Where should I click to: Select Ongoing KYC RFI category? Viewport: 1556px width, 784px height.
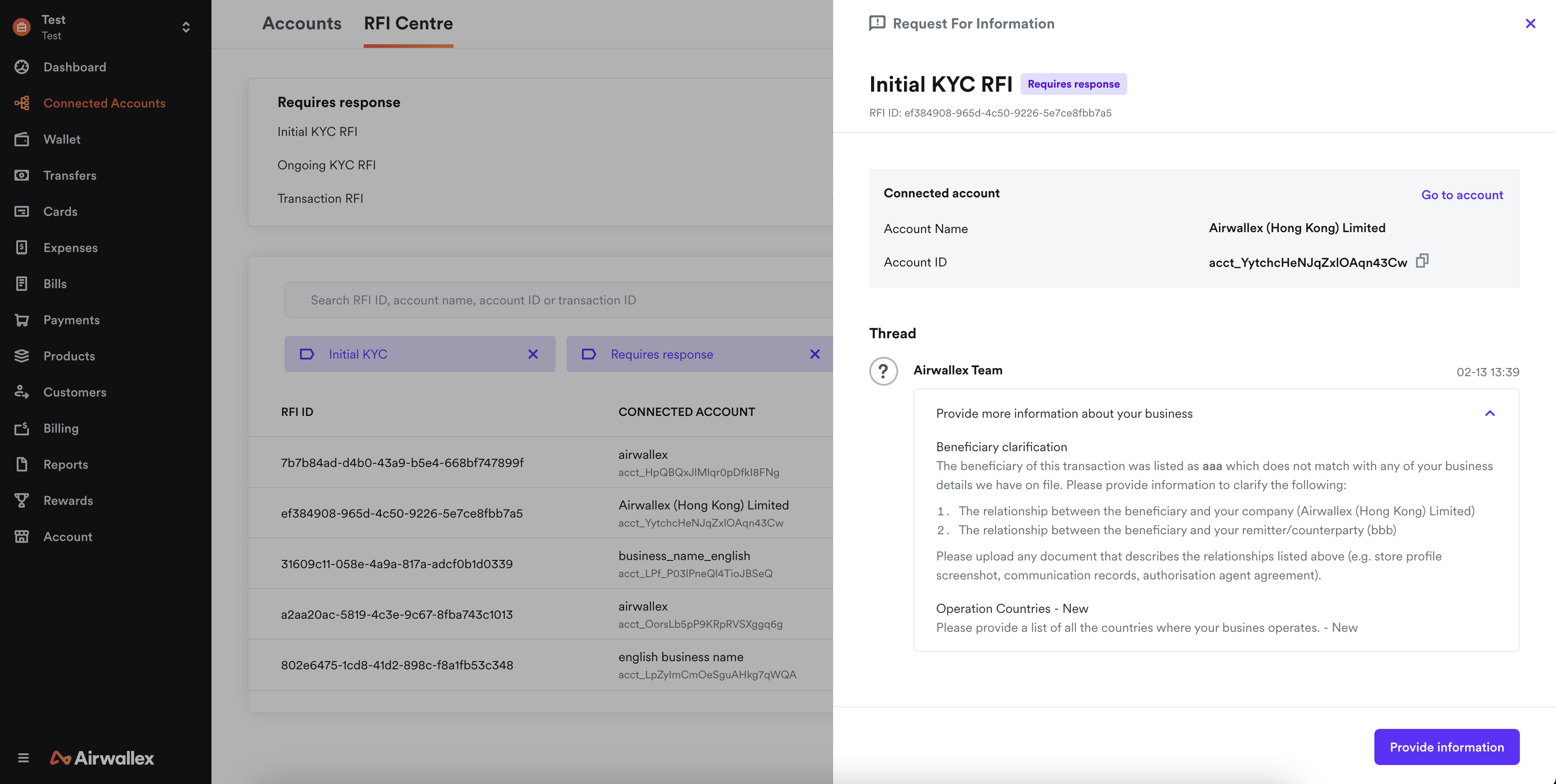(326, 165)
